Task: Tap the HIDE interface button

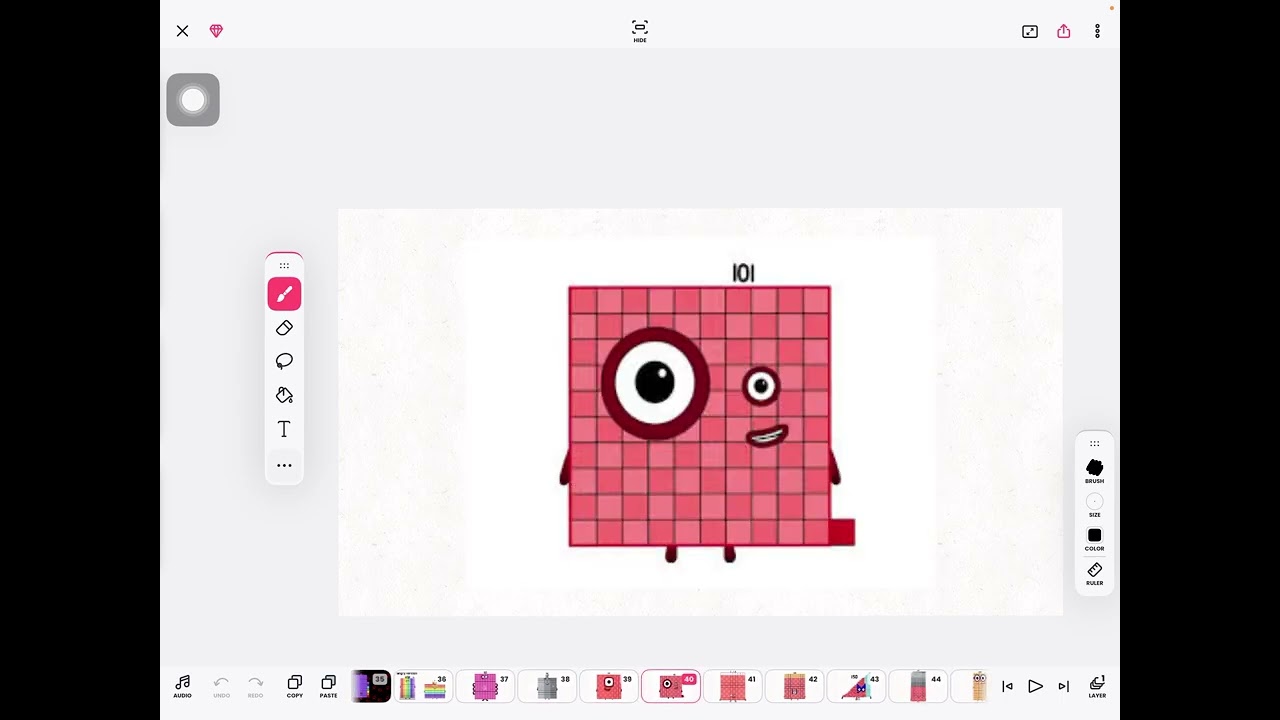Action: coord(640,31)
